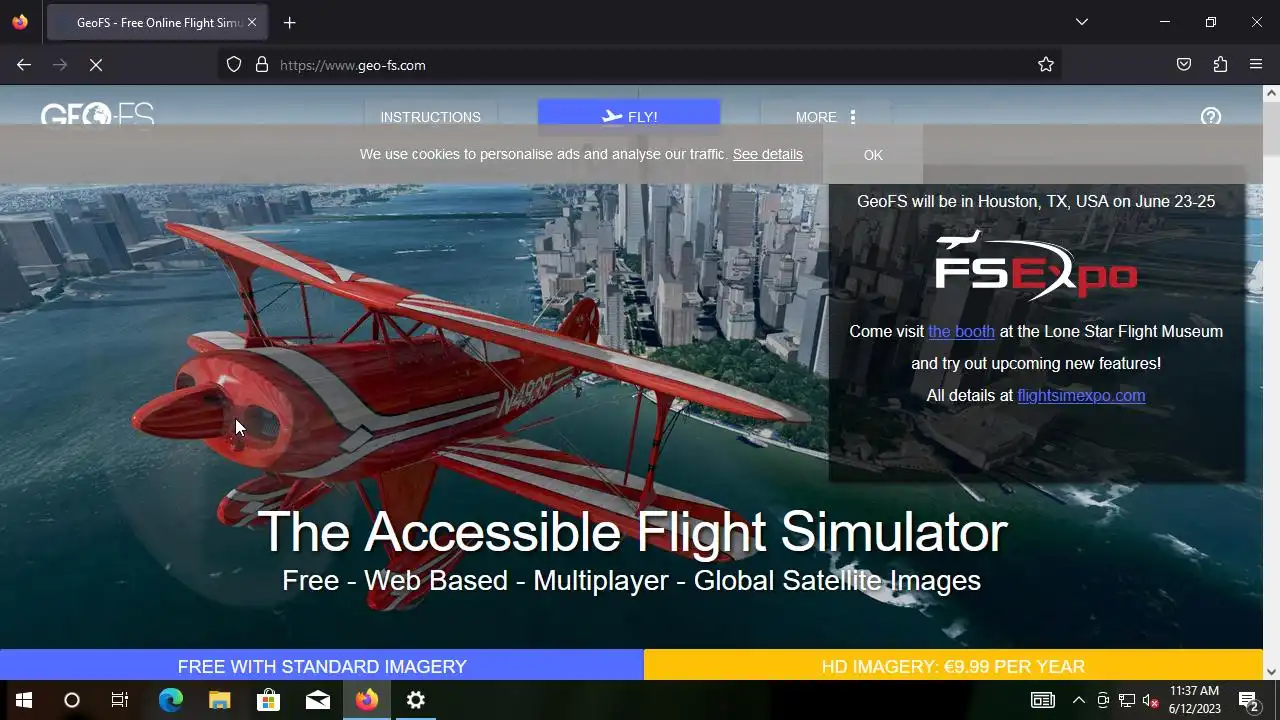
Task: Open Cortana search circle
Action: pos(72,700)
